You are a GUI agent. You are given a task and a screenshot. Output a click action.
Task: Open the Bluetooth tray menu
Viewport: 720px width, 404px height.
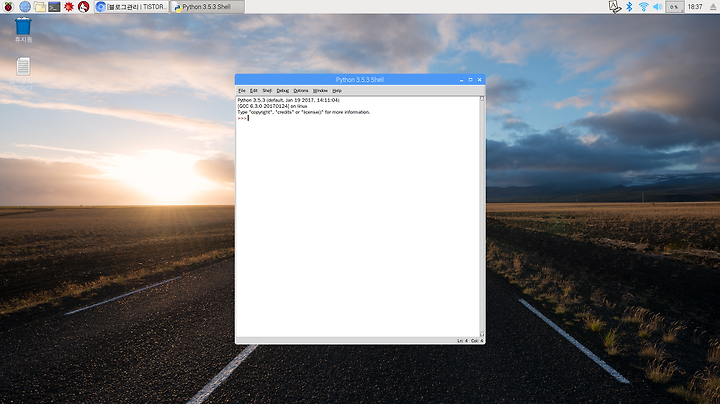[x=630, y=6]
